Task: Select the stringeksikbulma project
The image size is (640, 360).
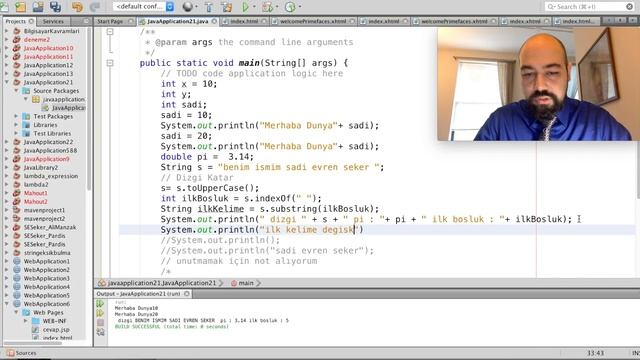Action: point(47,253)
